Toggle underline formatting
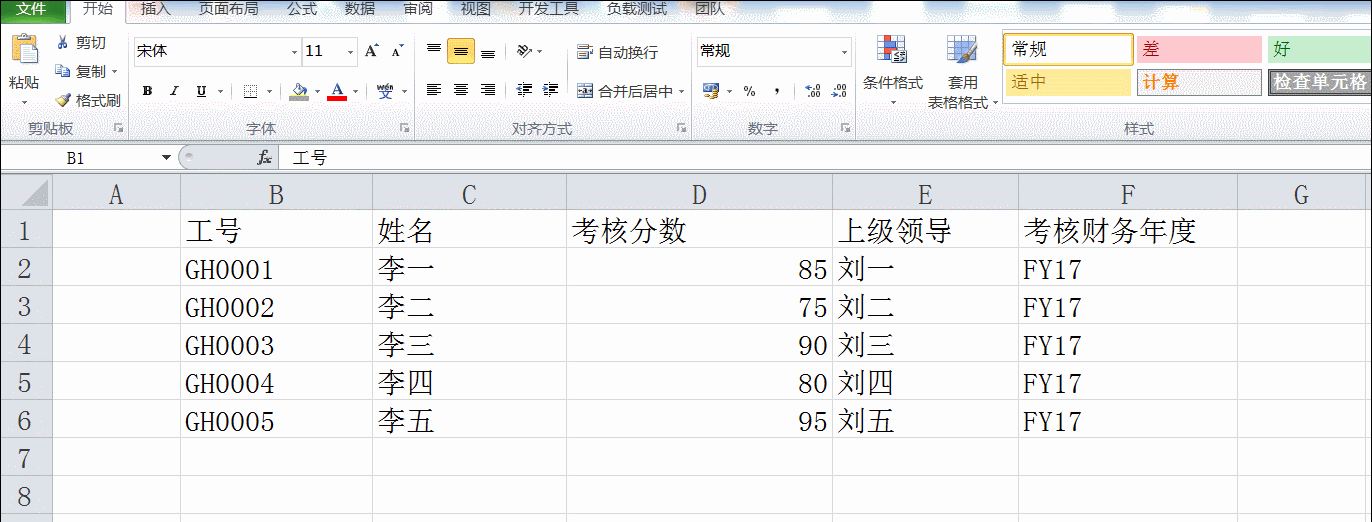The width and height of the screenshot is (1372, 522). pos(201,91)
